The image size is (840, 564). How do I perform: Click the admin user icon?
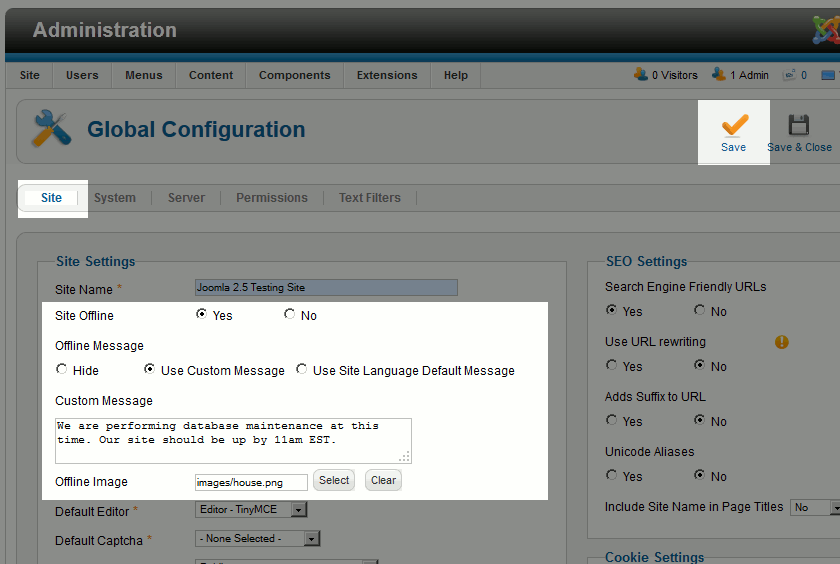tap(719, 74)
